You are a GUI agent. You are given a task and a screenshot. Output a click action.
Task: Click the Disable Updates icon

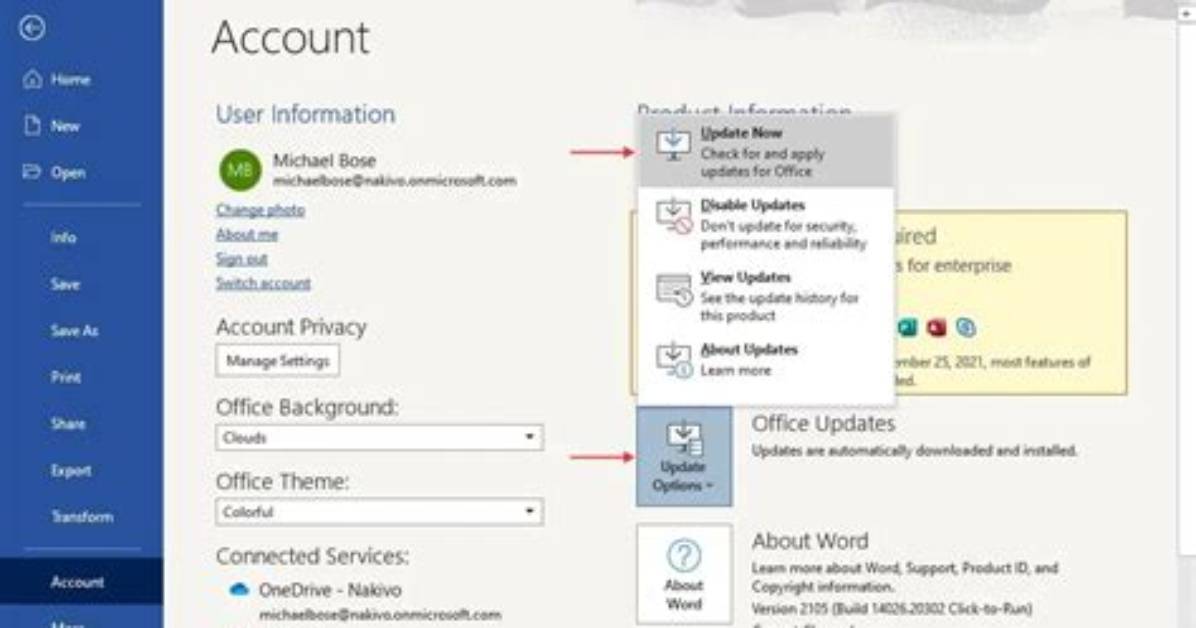tap(674, 216)
